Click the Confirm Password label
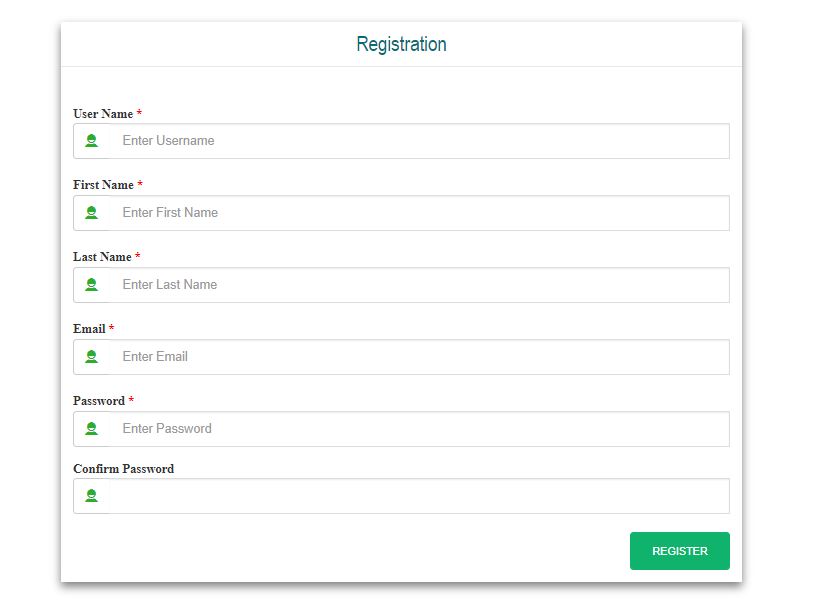The image size is (829, 607). point(123,469)
